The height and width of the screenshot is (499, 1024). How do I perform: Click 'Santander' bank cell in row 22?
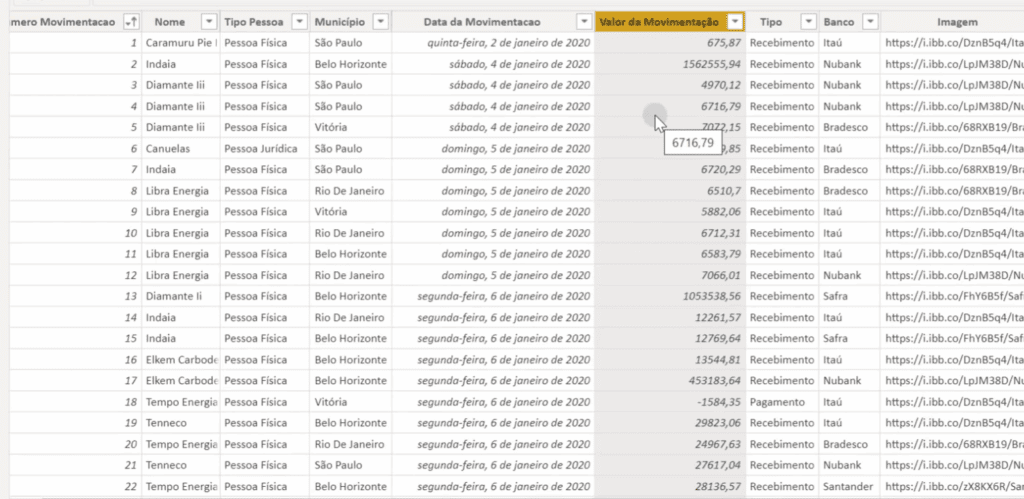(x=850, y=487)
